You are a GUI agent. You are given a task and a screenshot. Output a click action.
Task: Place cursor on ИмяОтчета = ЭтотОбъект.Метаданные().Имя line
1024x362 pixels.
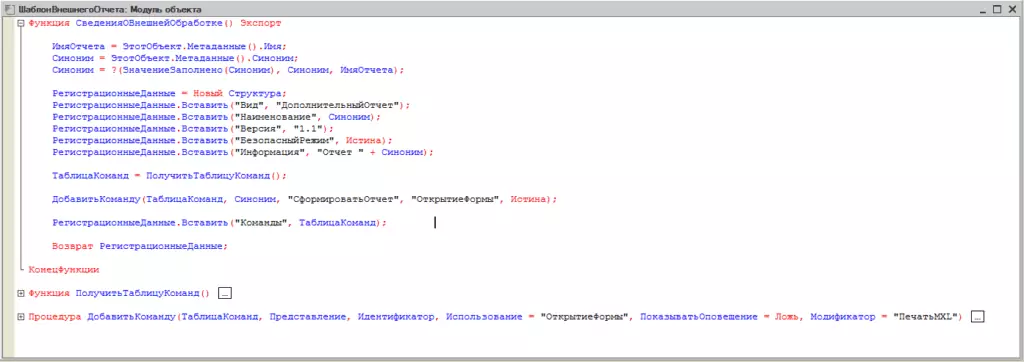[x=170, y=47]
